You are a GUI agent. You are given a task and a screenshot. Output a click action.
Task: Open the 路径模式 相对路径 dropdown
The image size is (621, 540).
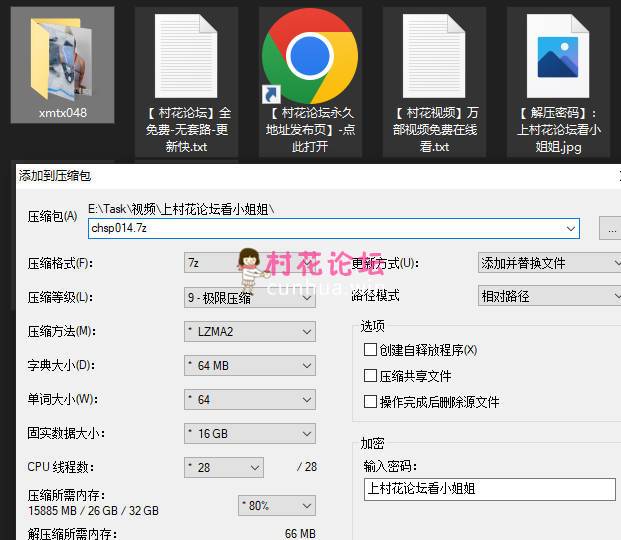point(549,296)
